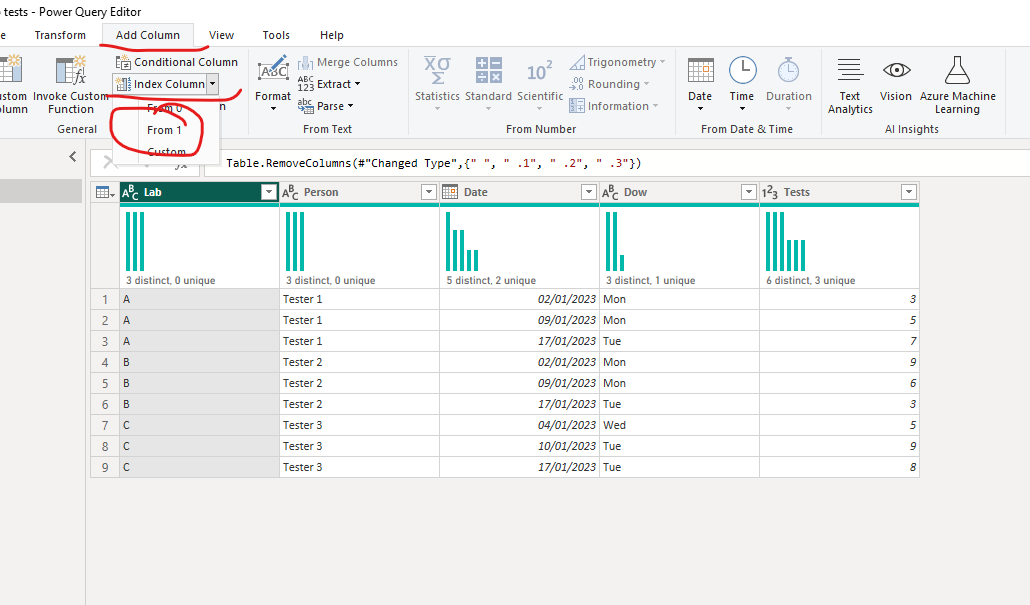The image size is (1030, 605).
Task: Open the Tools tab
Action: 276,35
